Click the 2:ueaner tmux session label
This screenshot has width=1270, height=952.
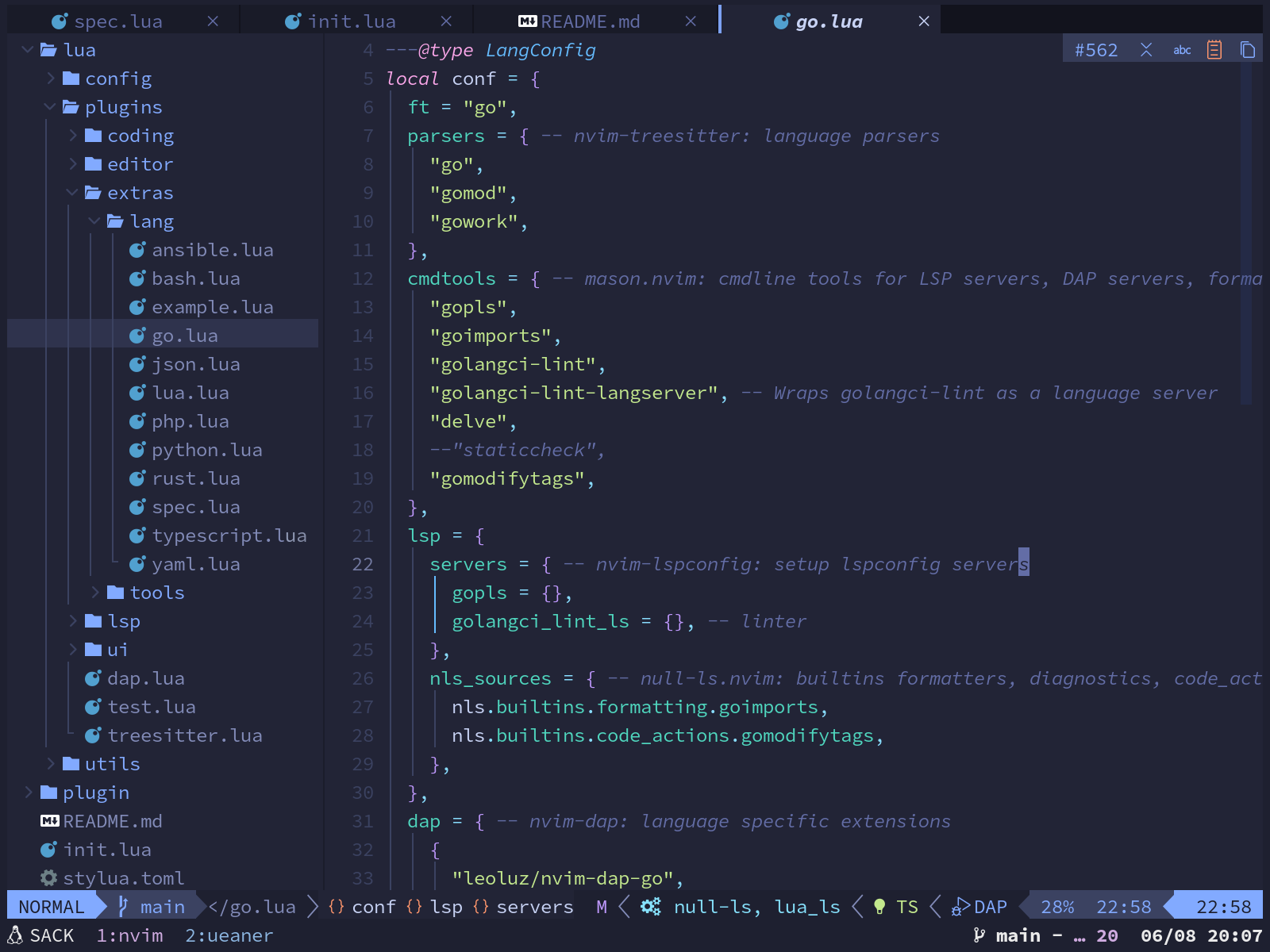(229, 935)
